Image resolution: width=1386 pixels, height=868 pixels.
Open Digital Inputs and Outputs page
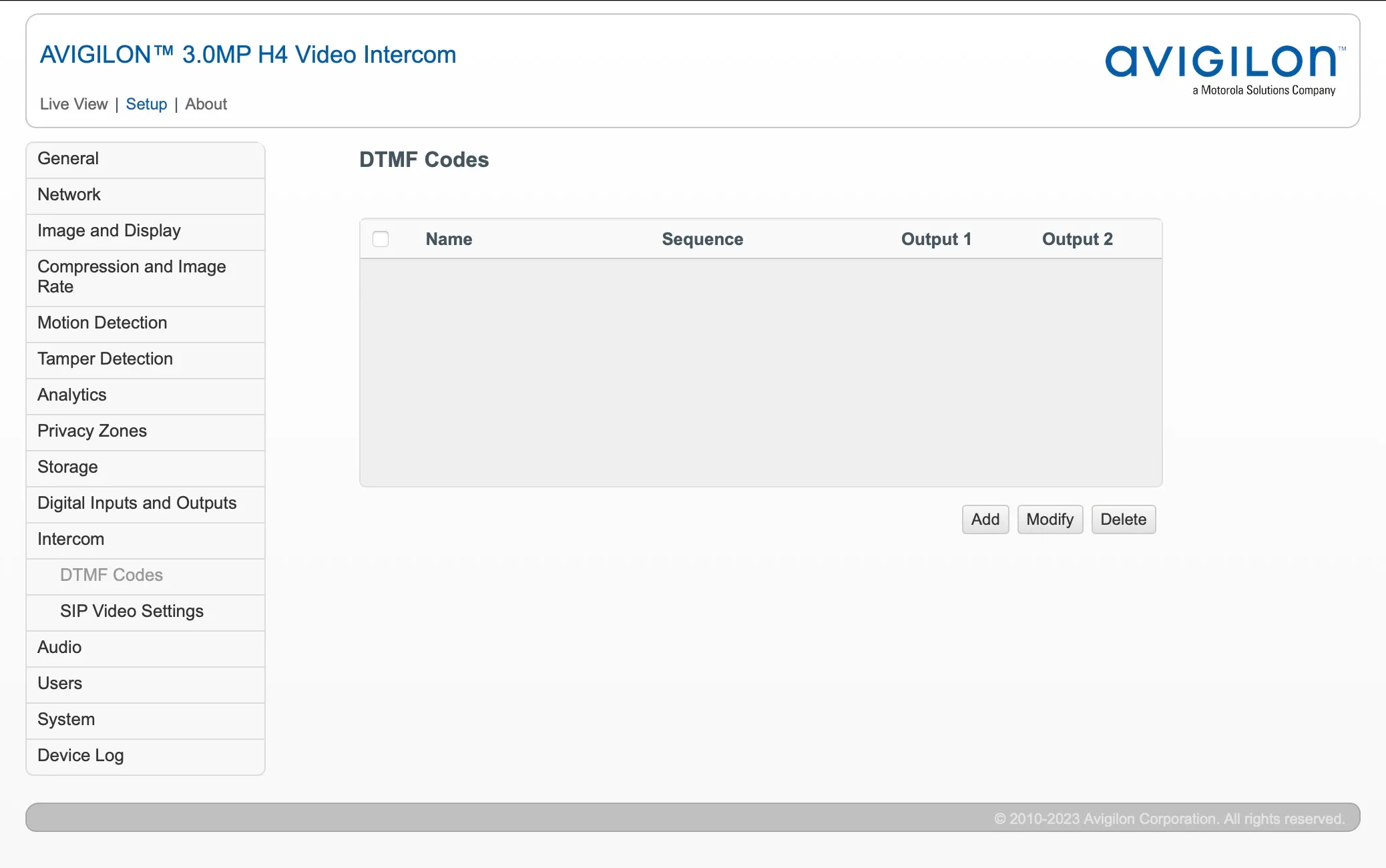146,503
